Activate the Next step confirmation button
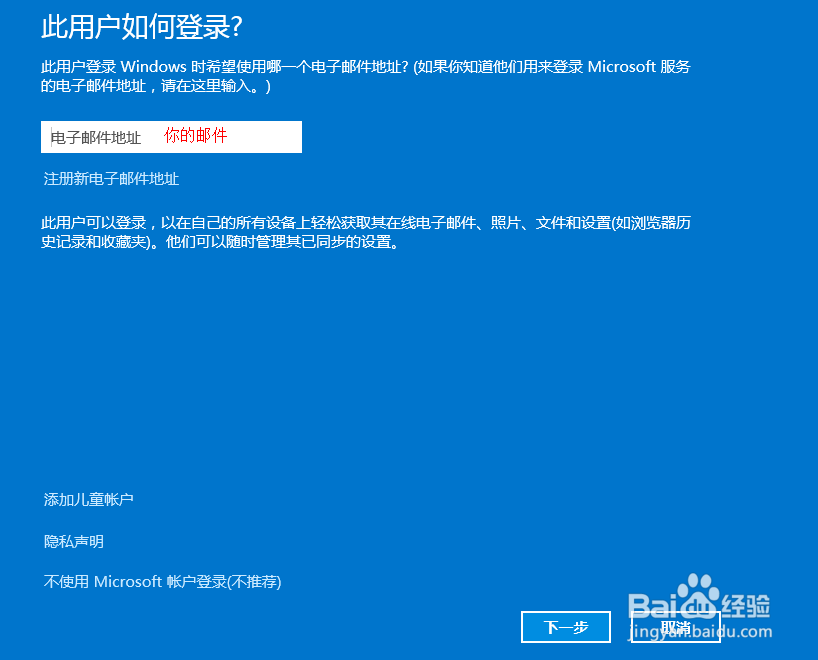The height and width of the screenshot is (660, 818). coord(566,627)
